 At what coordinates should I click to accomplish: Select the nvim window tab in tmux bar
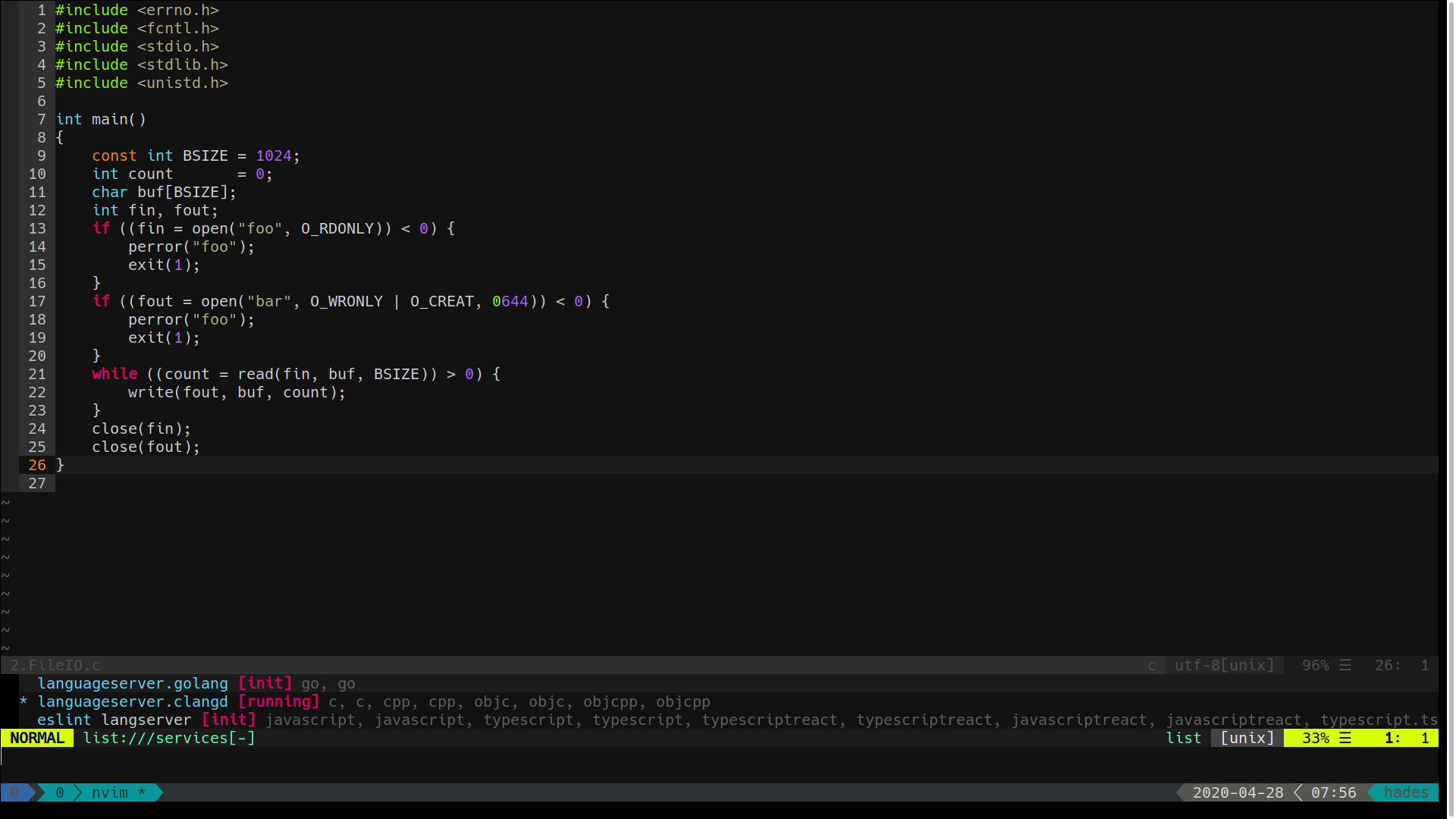111,792
